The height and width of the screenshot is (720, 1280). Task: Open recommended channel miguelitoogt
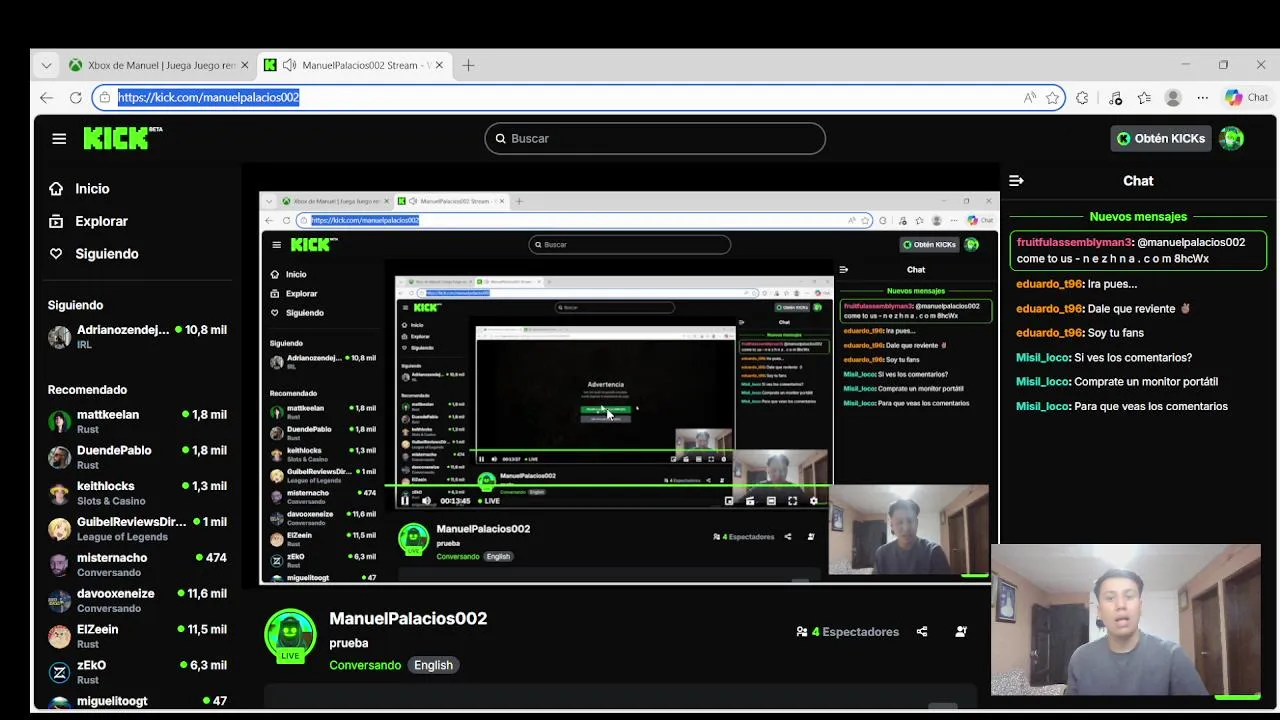(138, 702)
